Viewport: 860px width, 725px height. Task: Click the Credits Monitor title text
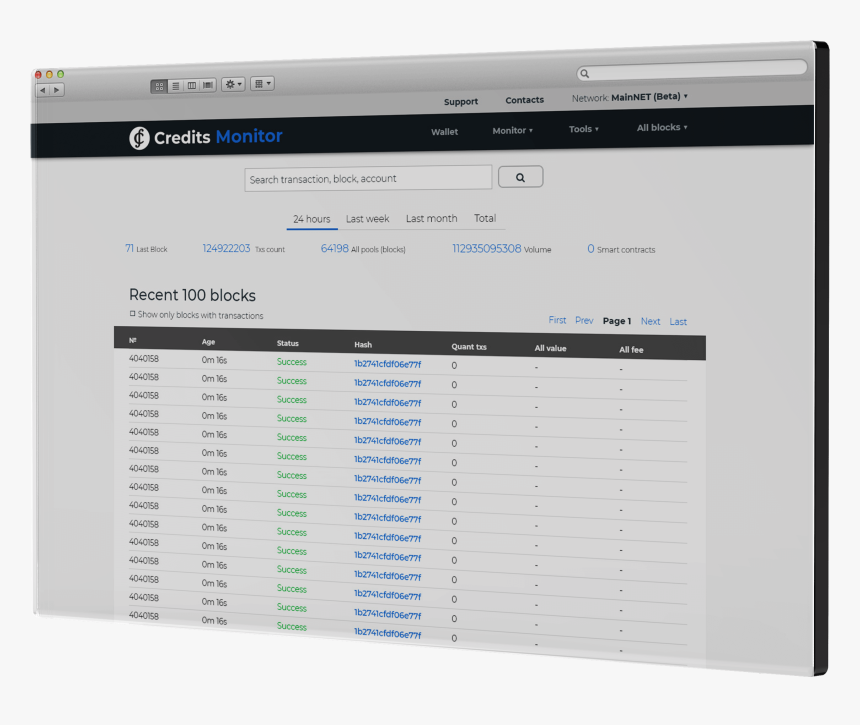coord(218,137)
